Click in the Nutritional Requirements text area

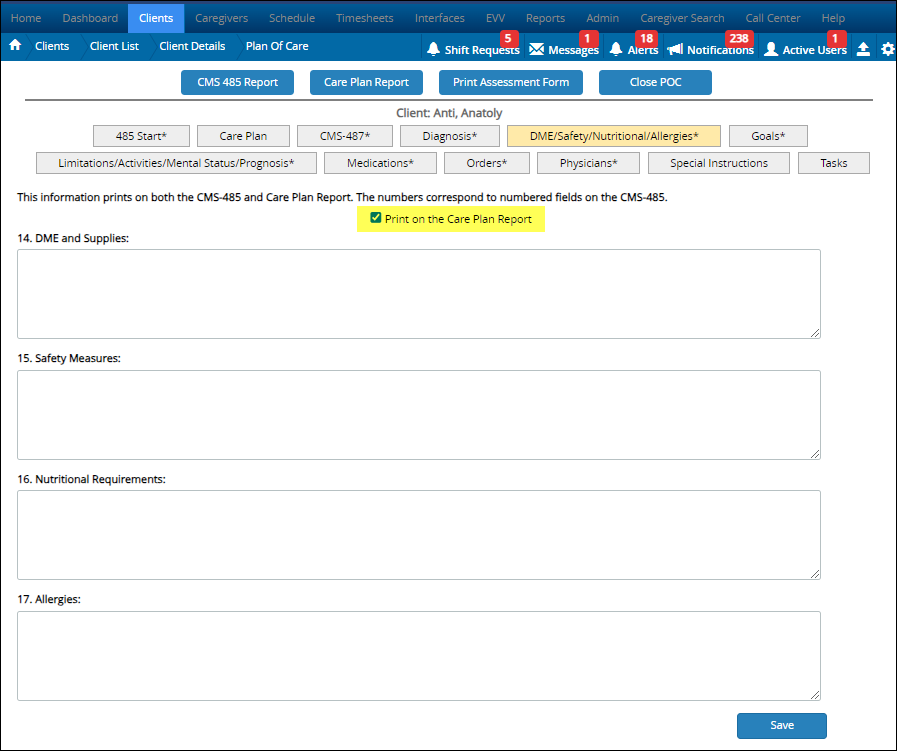click(x=419, y=535)
